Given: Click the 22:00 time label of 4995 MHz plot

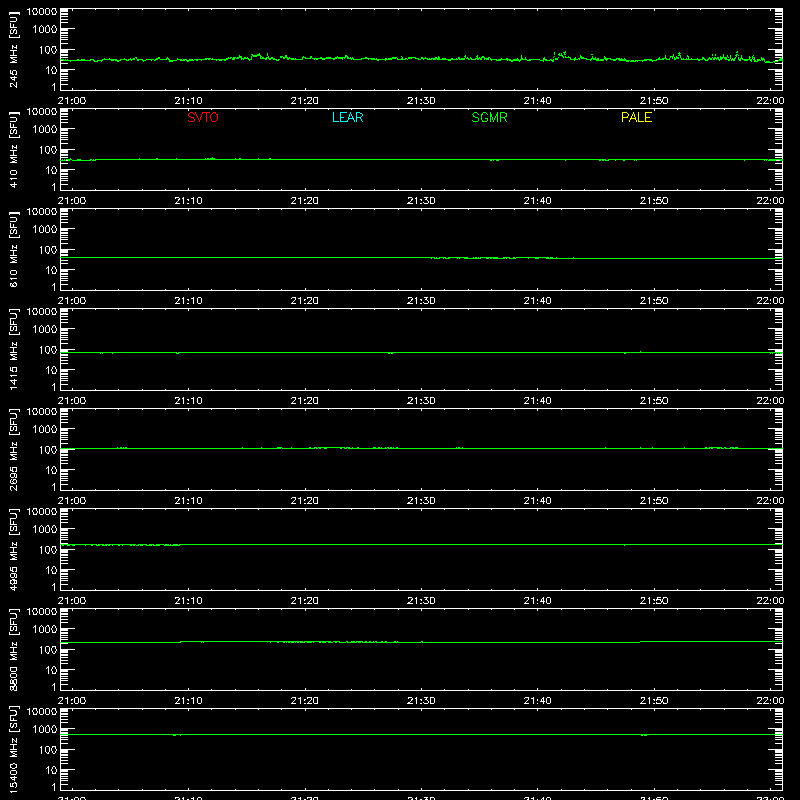Looking at the screenshot, I should 770,601.
